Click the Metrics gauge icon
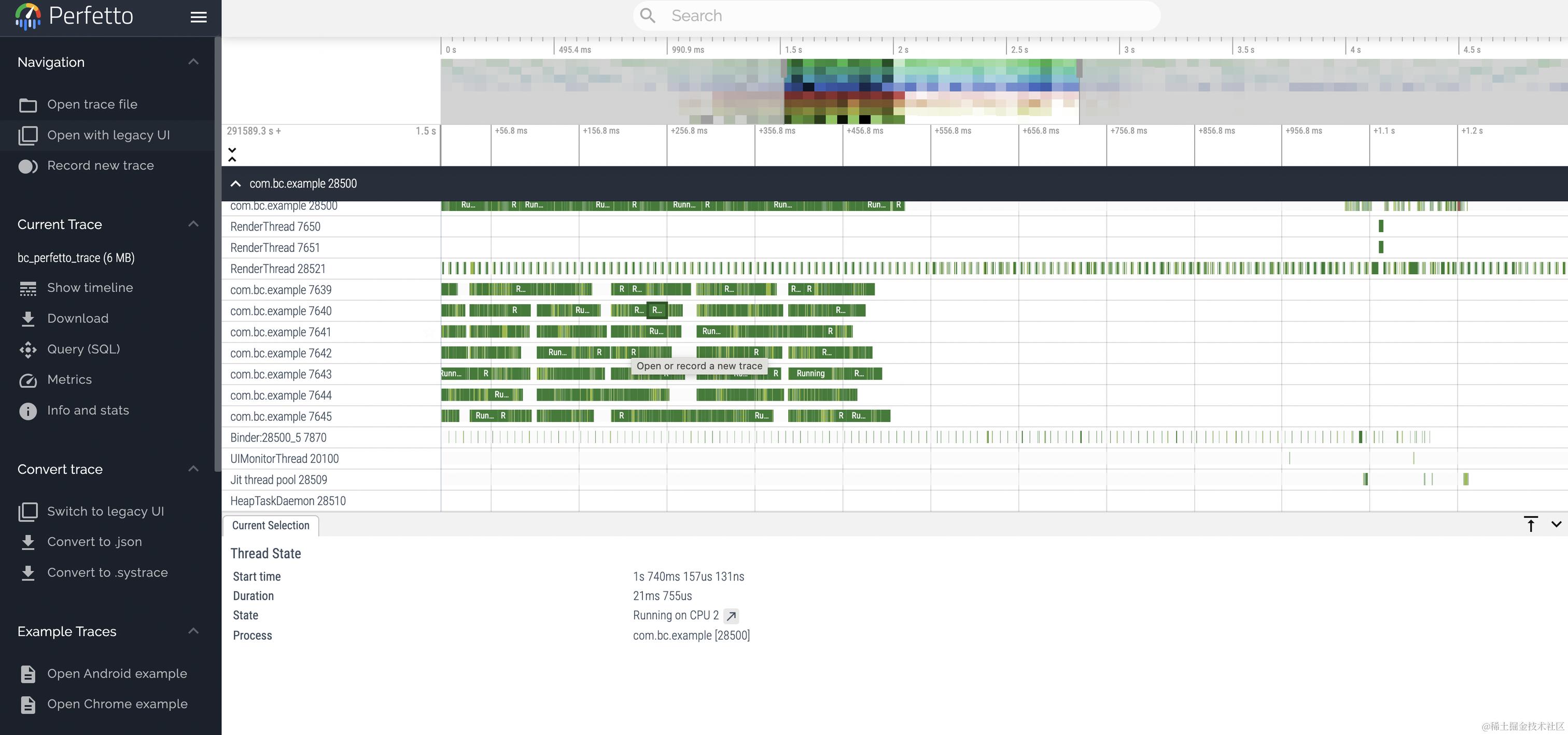The image size is (1568, 735). point(28,380)
